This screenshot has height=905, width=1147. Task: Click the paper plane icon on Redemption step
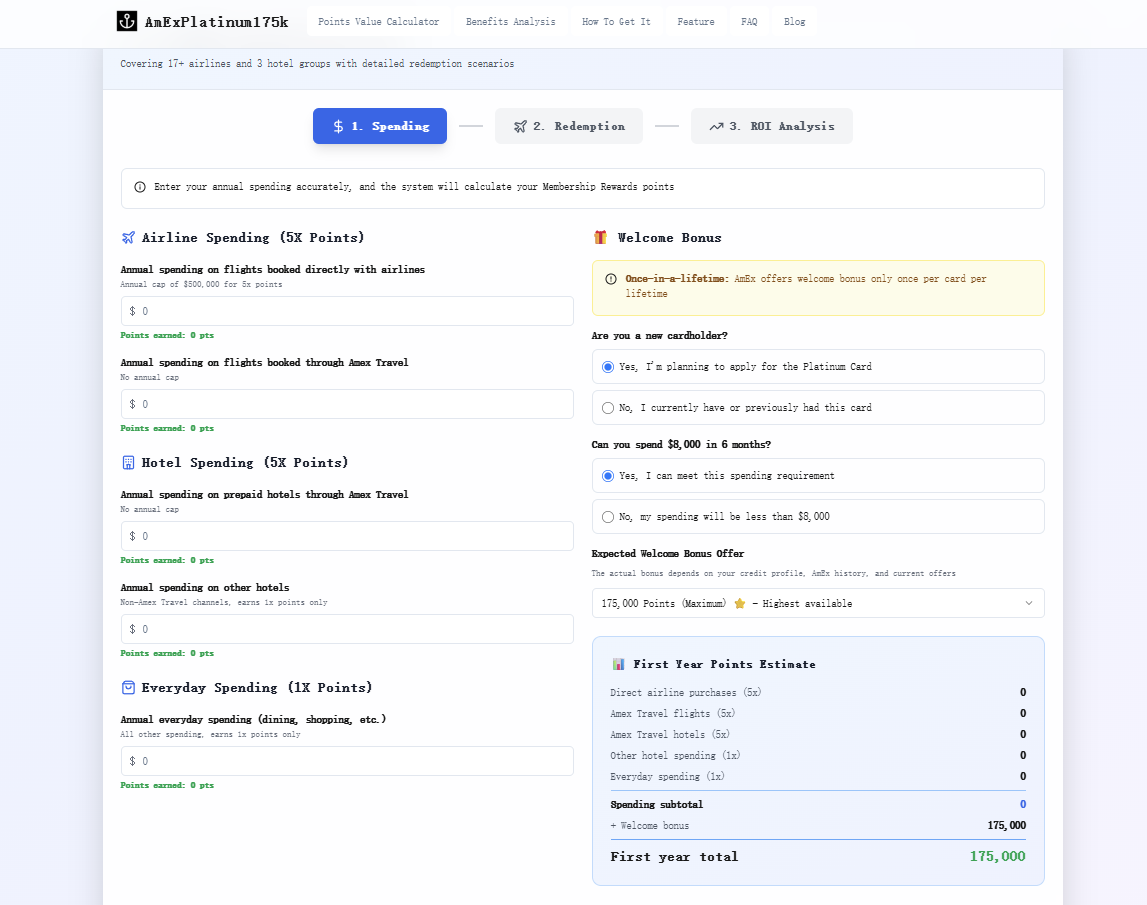pos(519,126)
